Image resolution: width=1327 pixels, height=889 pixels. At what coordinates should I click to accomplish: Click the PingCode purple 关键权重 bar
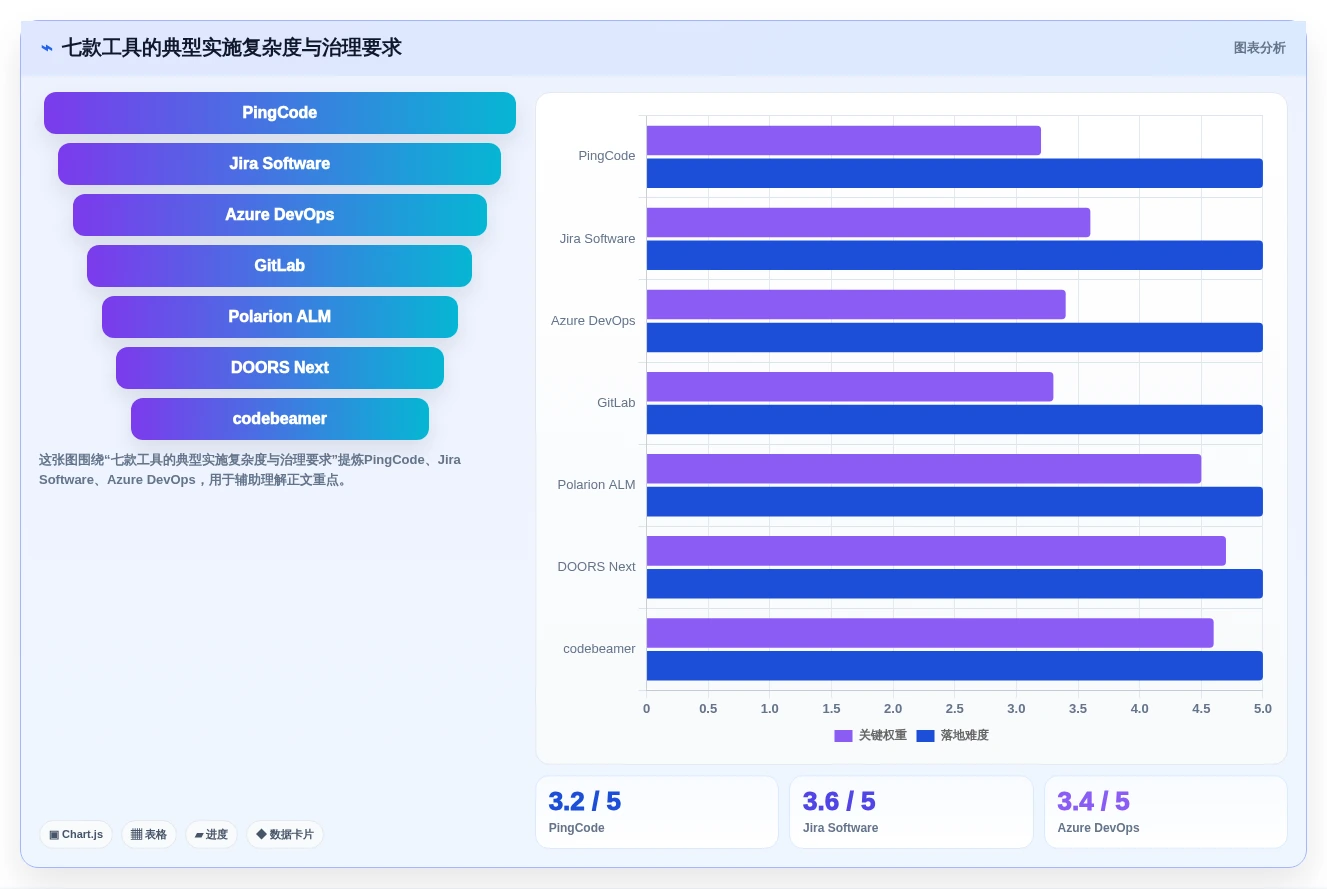tap(844, 141)
